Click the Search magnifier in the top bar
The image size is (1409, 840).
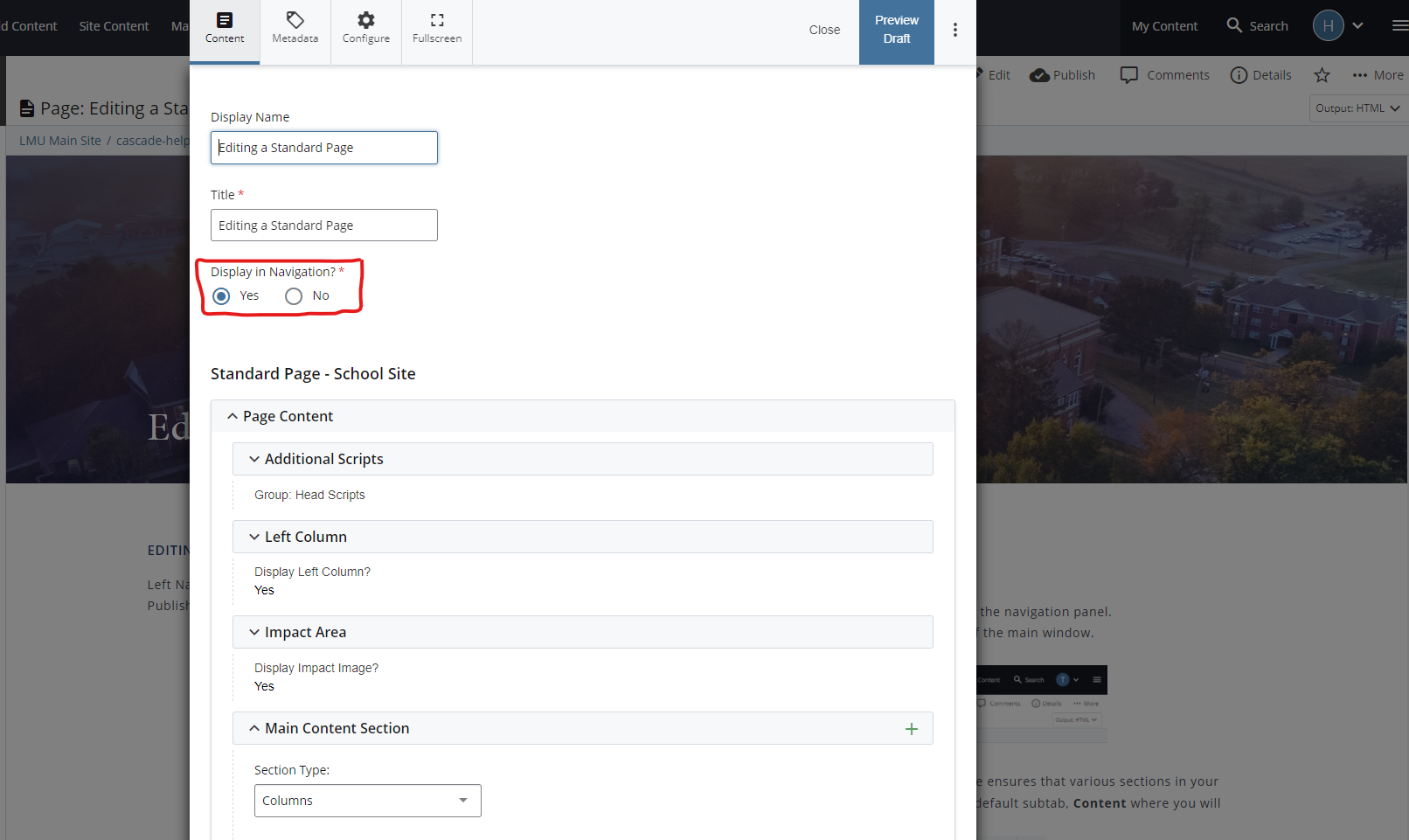[1234, 25]
